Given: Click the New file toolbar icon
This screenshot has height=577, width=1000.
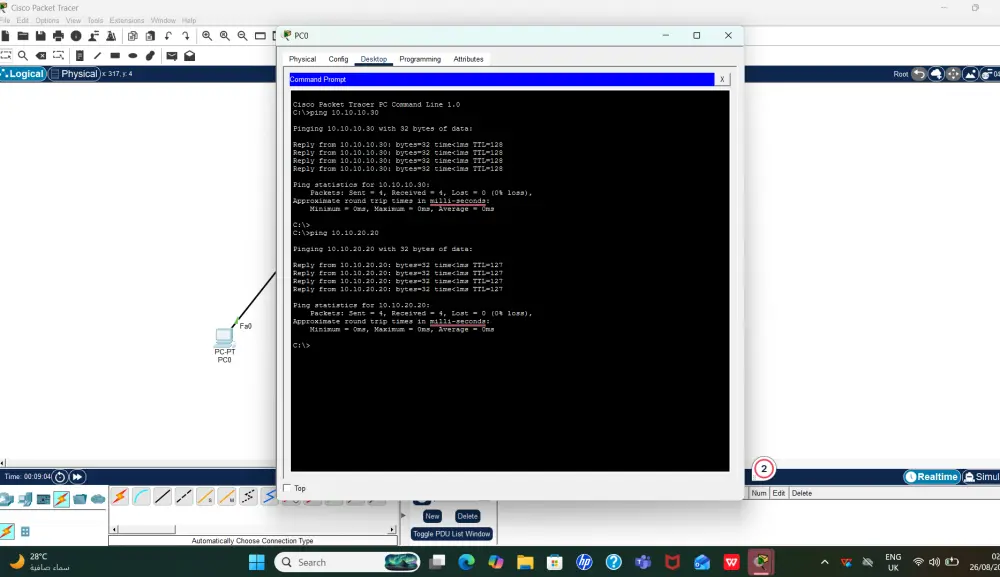Looking at the screenshot, I should click(6, 36).
